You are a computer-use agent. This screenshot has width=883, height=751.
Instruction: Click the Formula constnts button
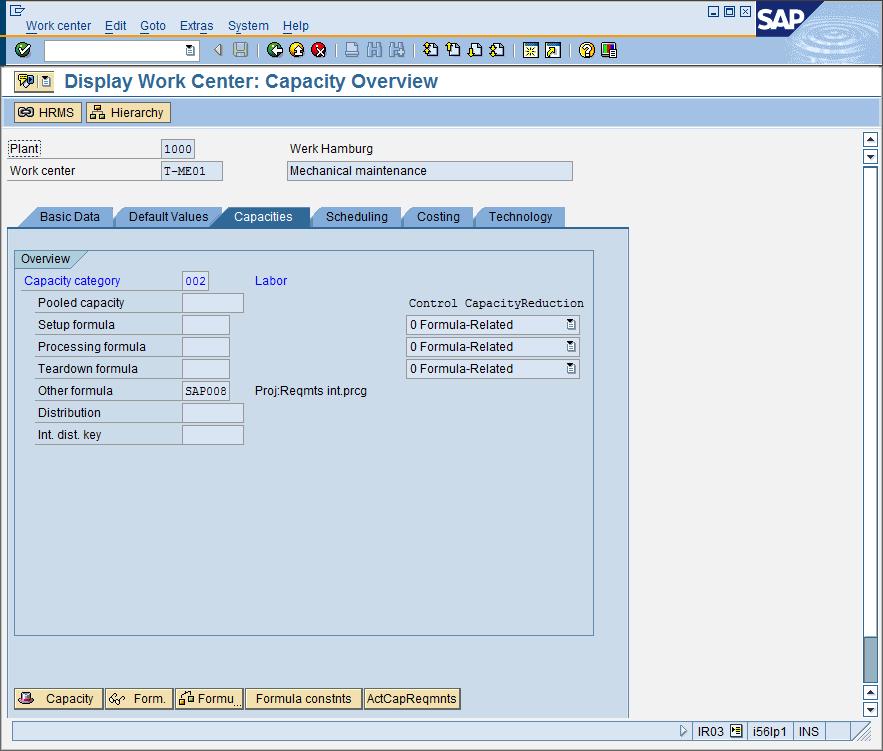coord(304,699)
